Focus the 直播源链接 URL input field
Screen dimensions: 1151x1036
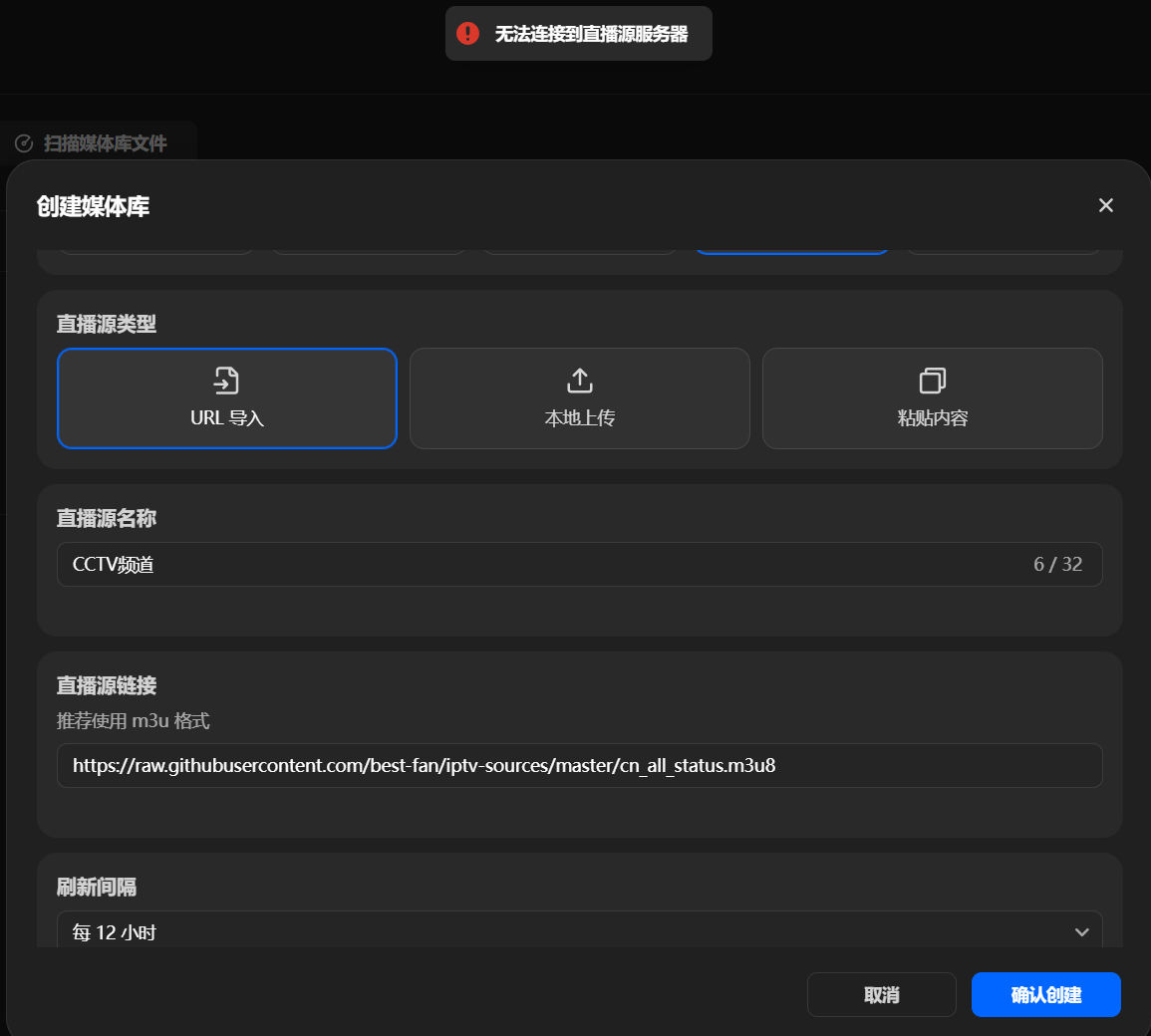click(x=579, y=765)
